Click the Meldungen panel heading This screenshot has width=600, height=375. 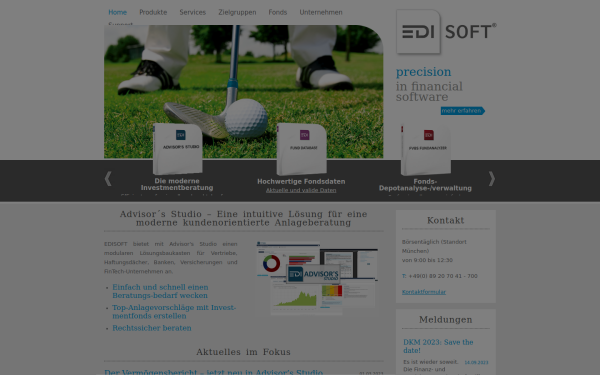tap(445, 320)
